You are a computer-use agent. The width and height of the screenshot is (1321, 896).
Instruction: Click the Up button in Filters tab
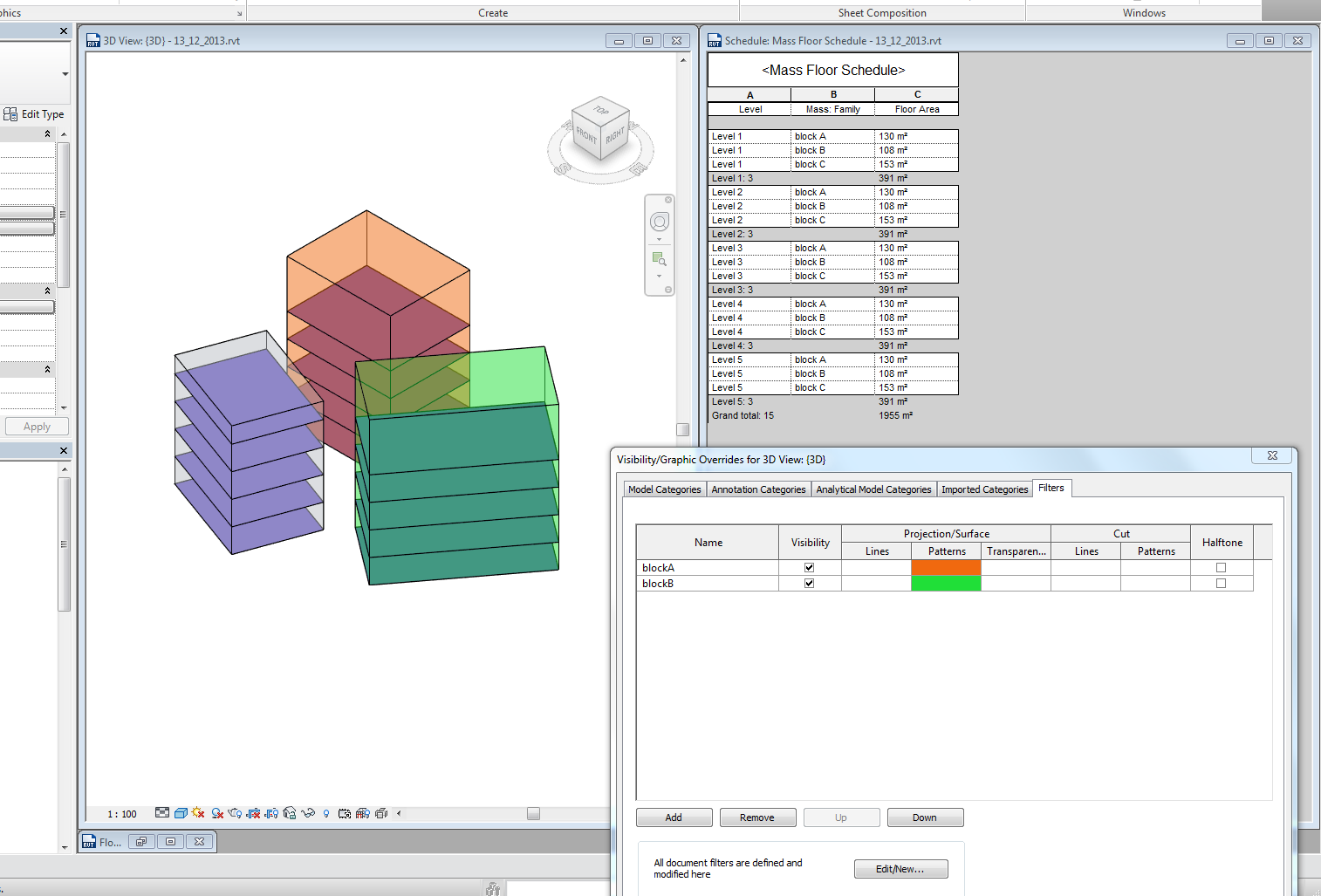(841, 817)
